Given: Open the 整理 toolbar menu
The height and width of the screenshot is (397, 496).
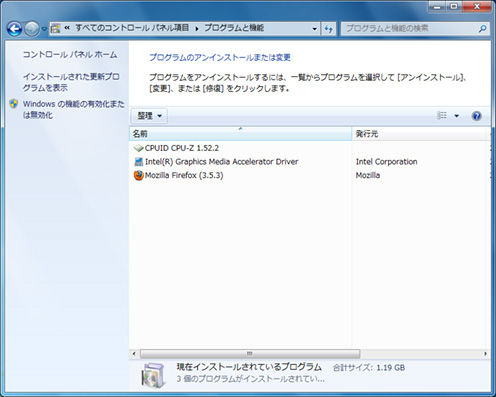Looking at the screenshot, I should (149, 116).
